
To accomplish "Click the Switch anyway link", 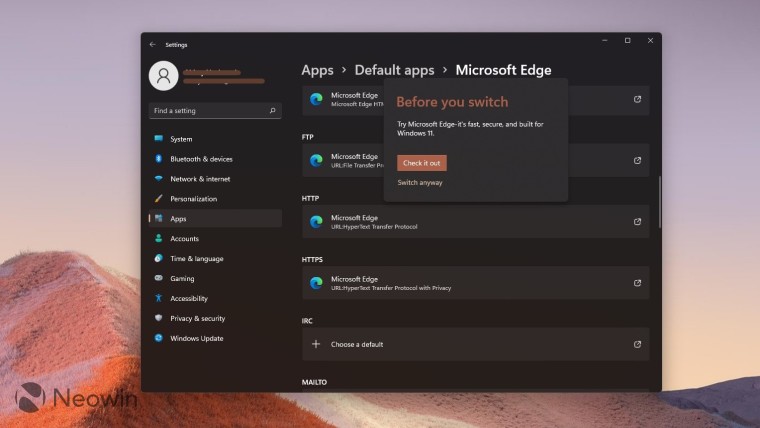I will (420, 182).
